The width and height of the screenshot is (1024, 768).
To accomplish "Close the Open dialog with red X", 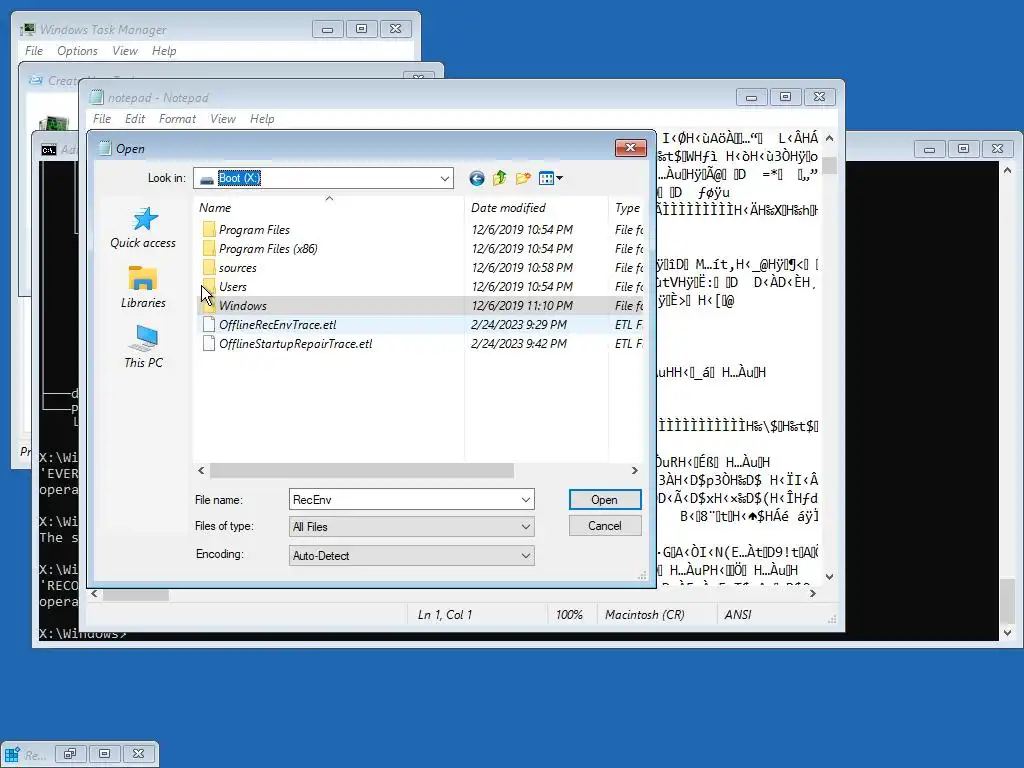I will coord(630,148).
